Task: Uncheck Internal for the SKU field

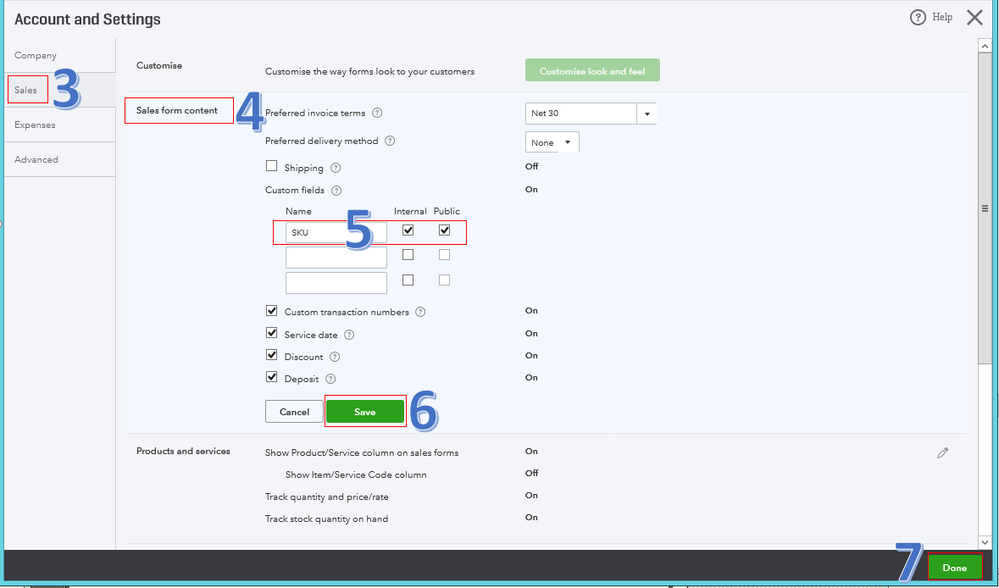Action: (408, 230)
